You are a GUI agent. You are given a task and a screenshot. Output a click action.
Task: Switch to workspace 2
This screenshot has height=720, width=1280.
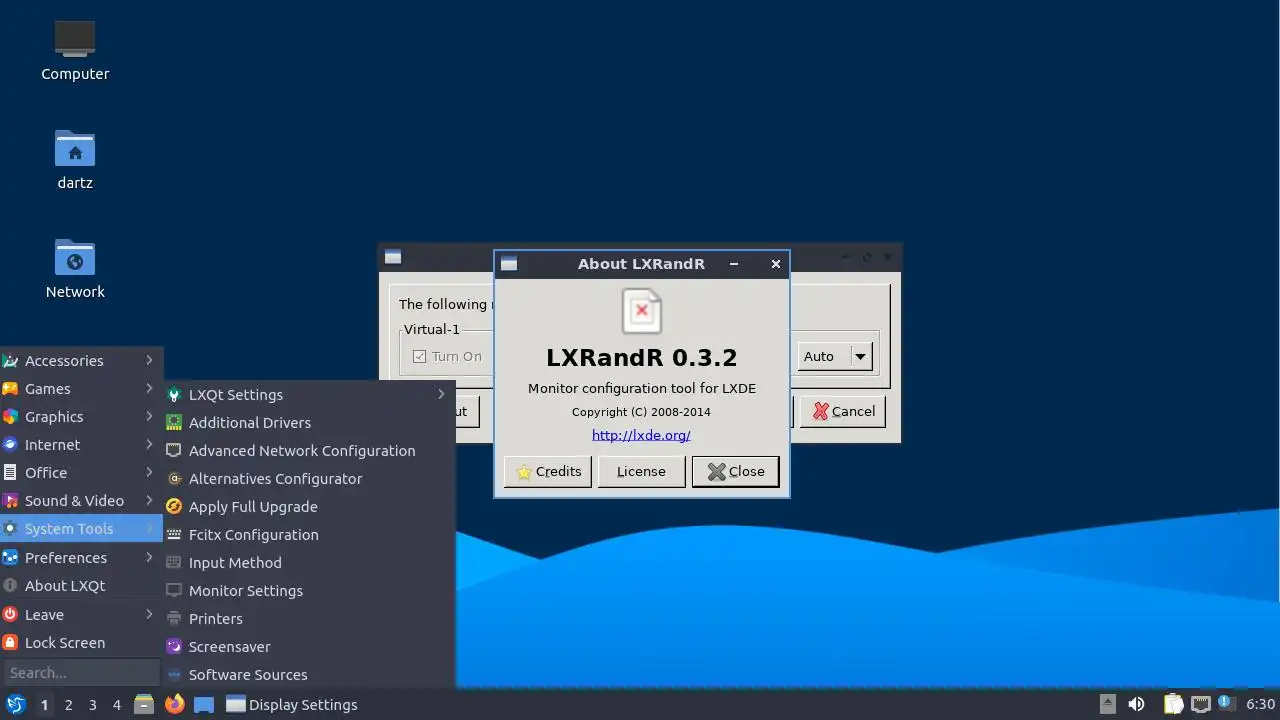68,705
